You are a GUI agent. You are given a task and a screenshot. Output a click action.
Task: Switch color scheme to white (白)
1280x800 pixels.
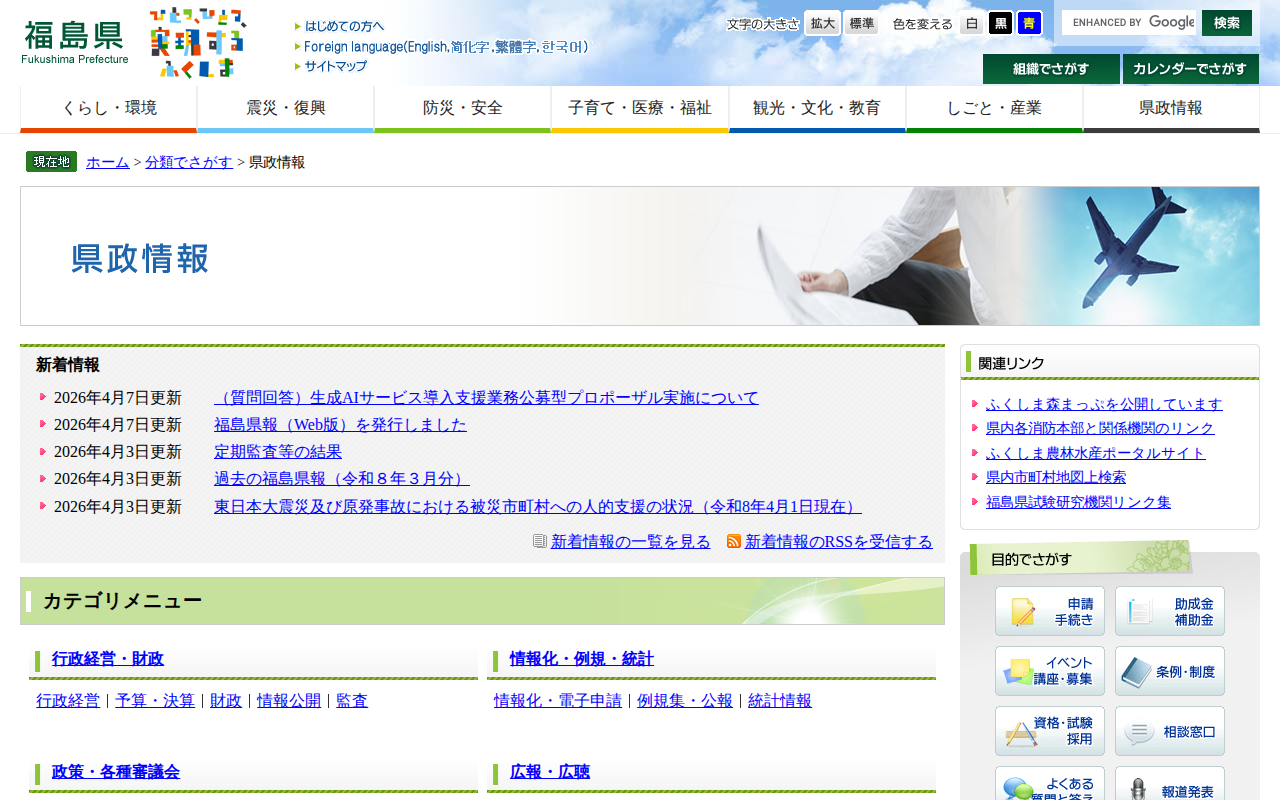pos(972,23)
